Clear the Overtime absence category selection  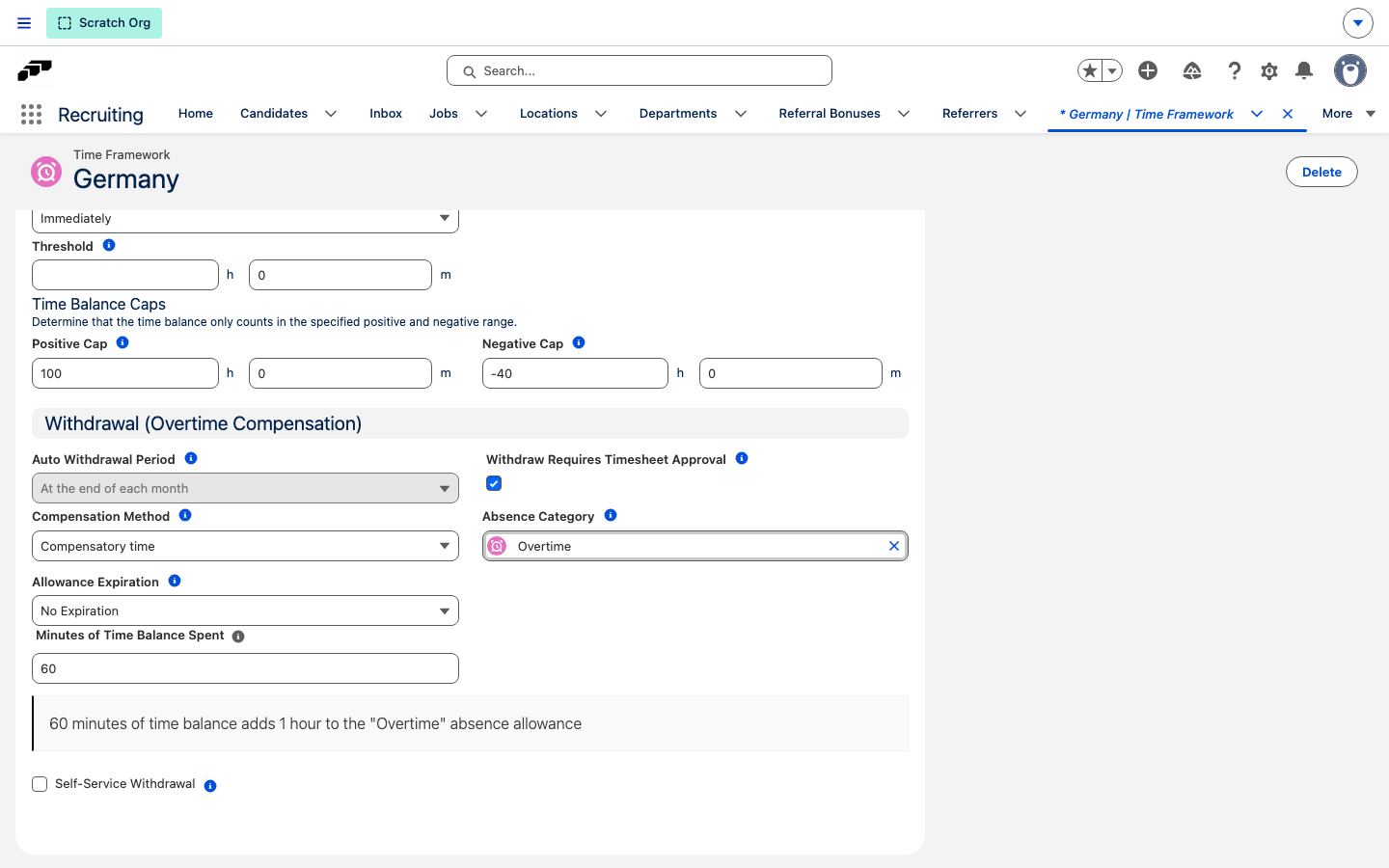[894, 546]
